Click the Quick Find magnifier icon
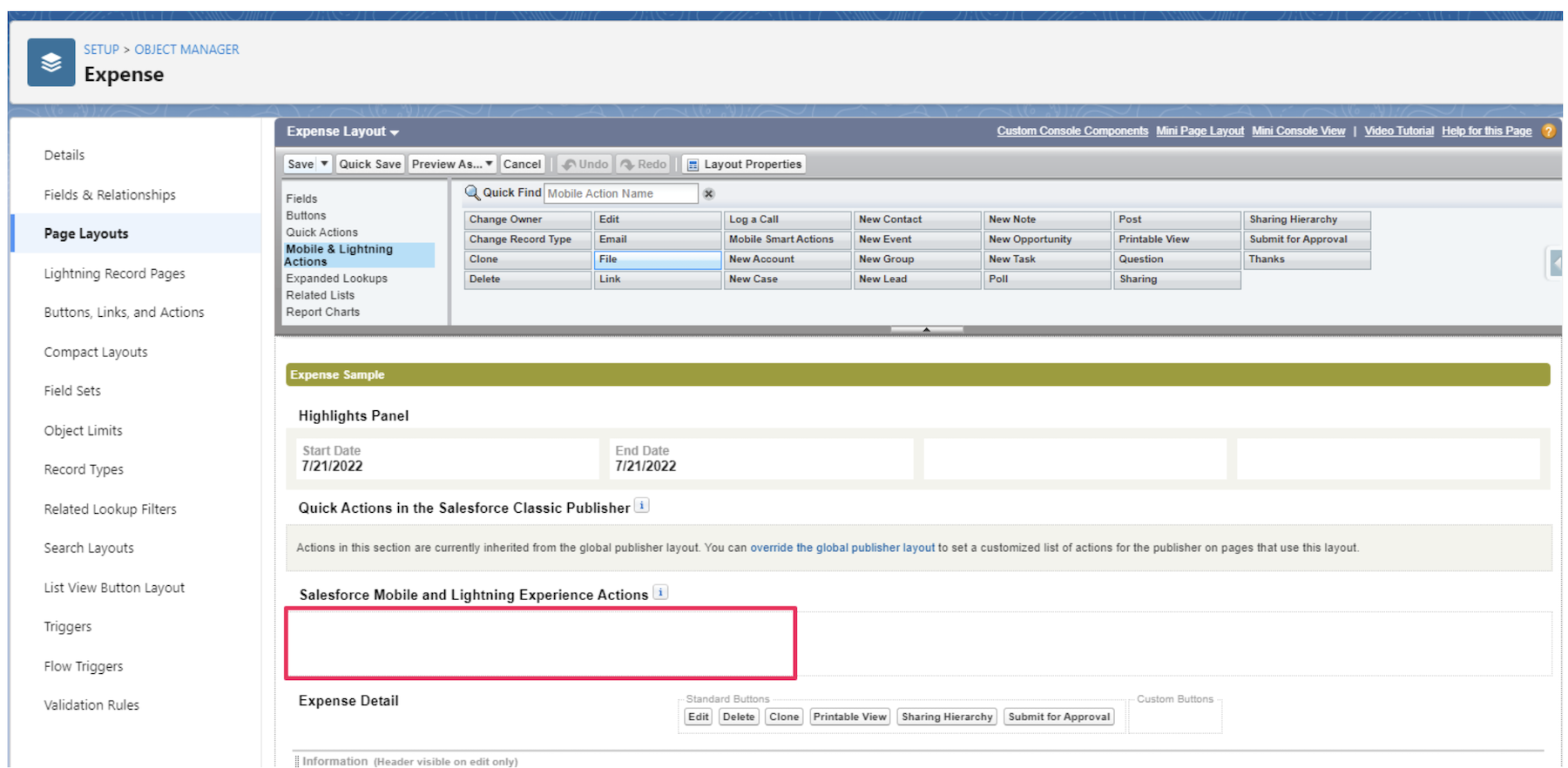The image size is (1568, 768). 472,192
